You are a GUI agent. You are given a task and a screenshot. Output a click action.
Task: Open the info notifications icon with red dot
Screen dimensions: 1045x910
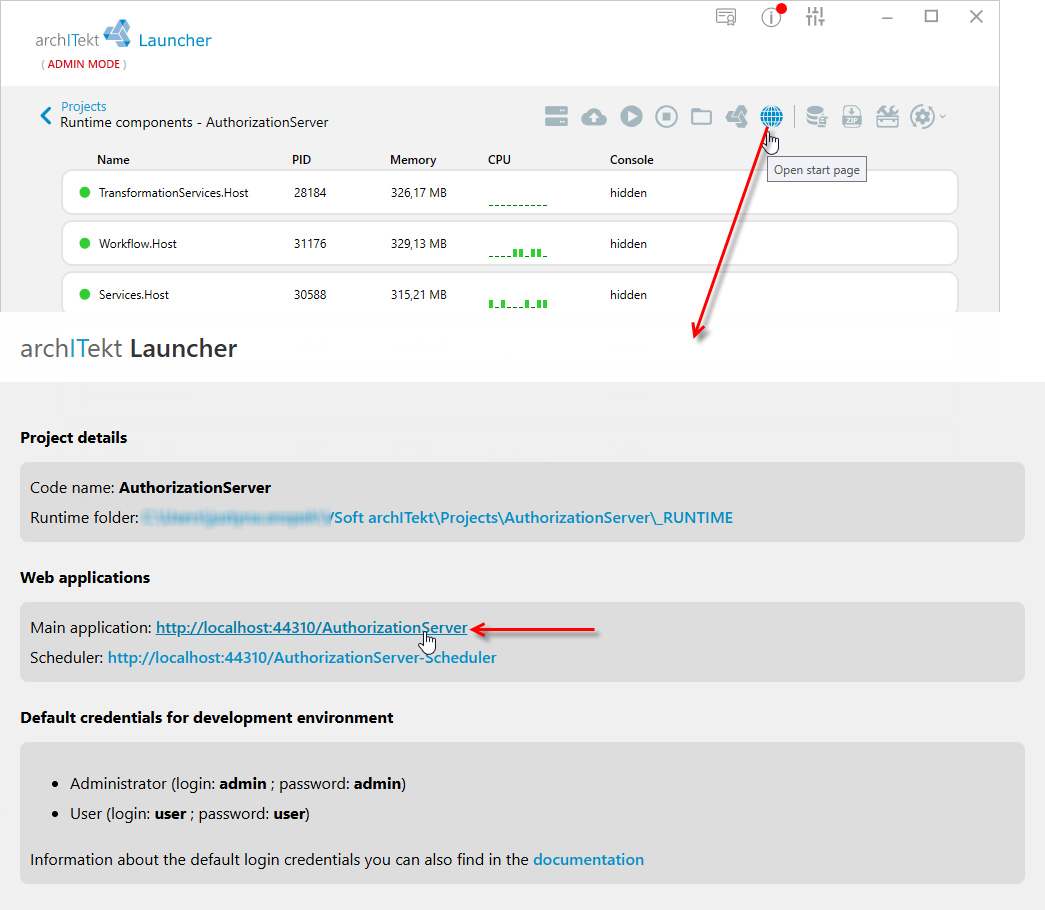click(x=772, y=16)
